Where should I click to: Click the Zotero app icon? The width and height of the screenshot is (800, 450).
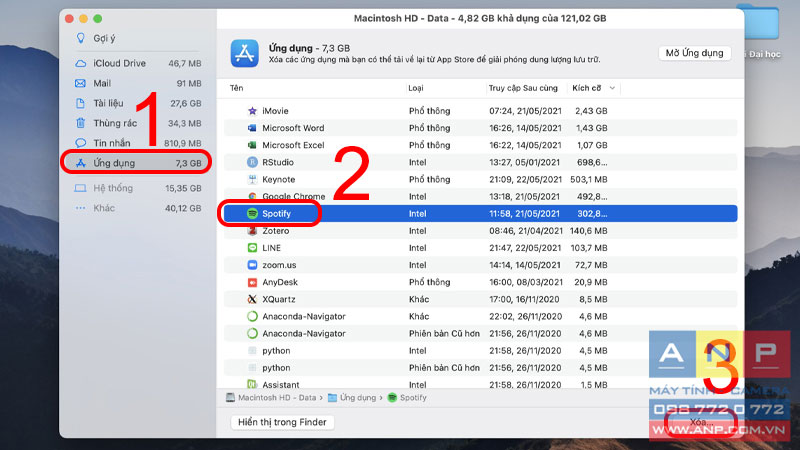(x=252, y=231)
